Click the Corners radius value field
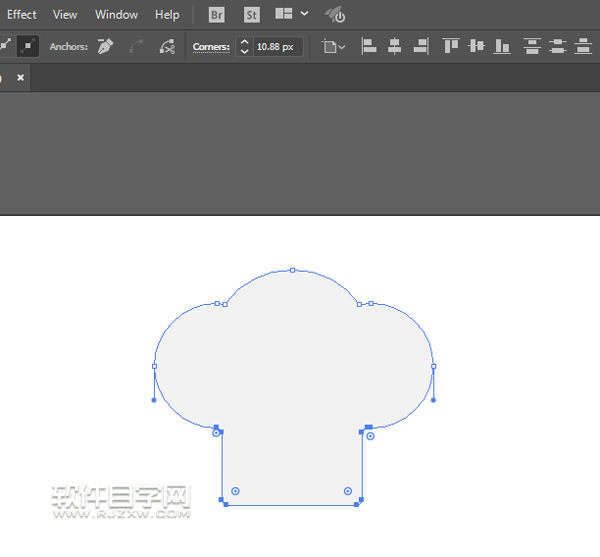The image size is (600, 557). 276,47
